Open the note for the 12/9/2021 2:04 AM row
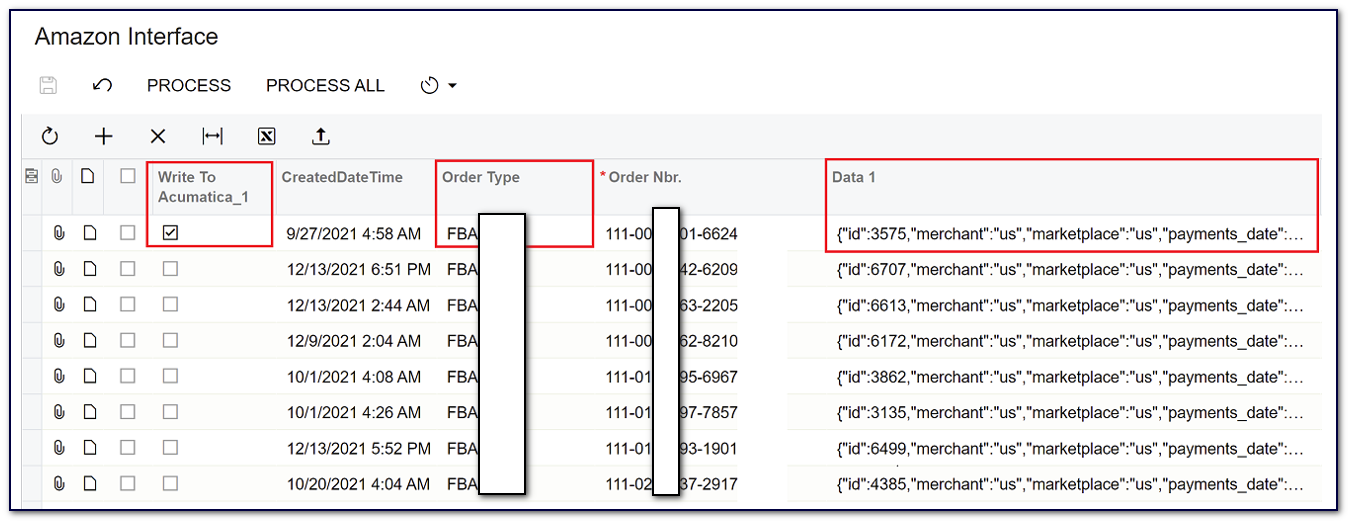The width and height of the screenshot is (1348, 521). (x=89, y=340)
